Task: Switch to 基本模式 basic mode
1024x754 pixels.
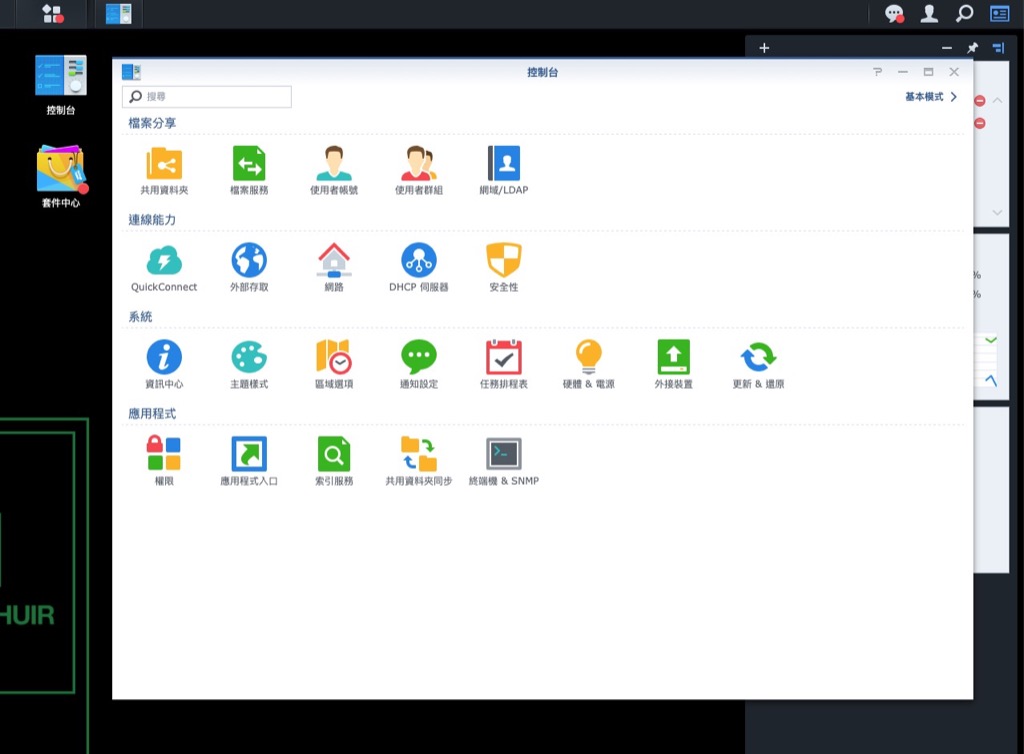Action: (930, 97)
